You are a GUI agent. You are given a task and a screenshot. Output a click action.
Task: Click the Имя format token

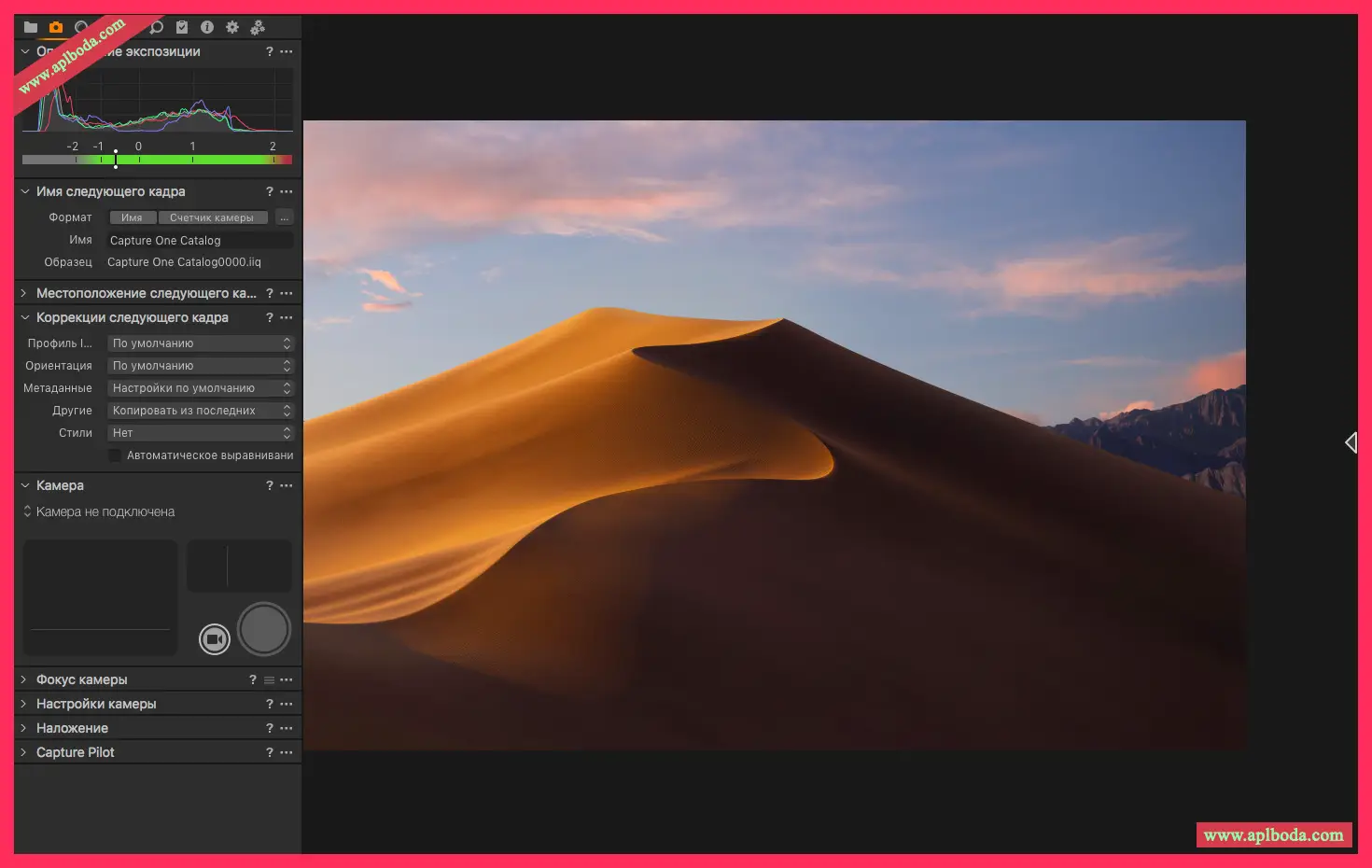pos(133,217)
